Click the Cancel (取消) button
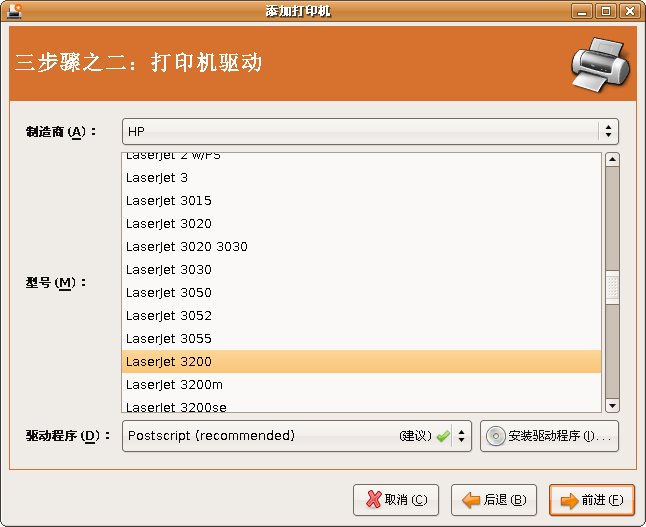This screenshot has width=646, height=527. (396, 500)
